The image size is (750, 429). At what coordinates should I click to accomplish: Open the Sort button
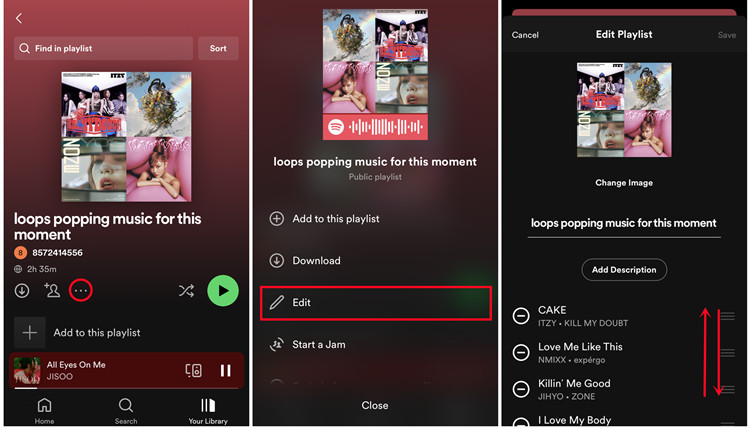click(218, 48)
